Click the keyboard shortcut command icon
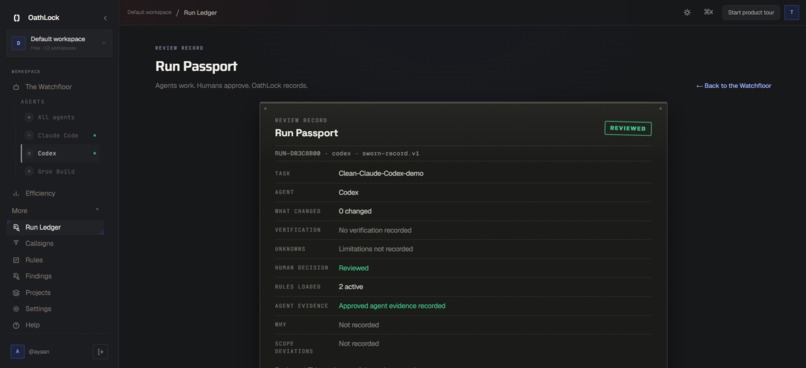The image size is (806, 368). pyautogui.click(x=708, y=12)
